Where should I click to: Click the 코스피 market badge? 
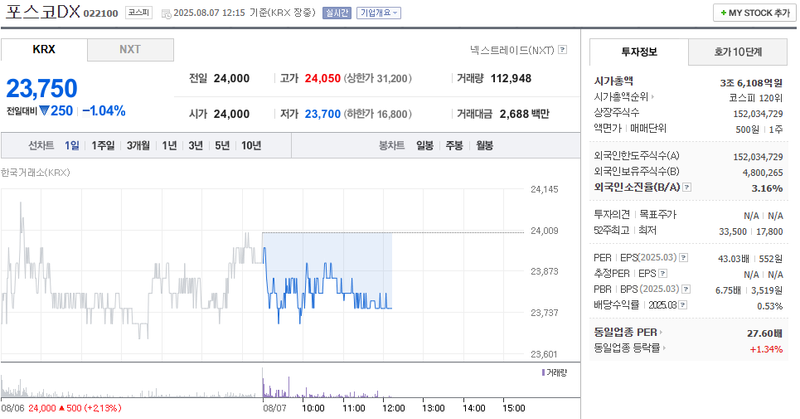pos(139,13)
